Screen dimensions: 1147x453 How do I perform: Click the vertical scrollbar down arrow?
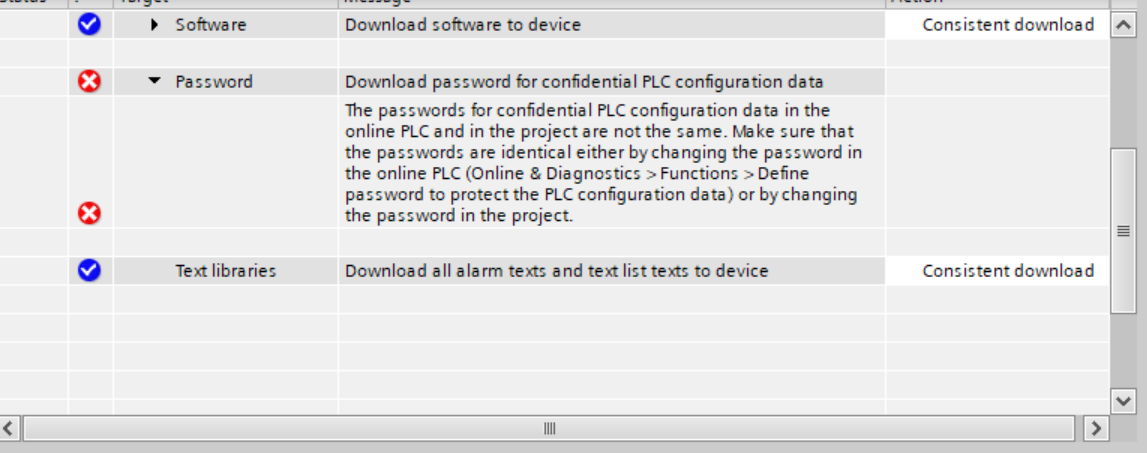[1124, 400]
